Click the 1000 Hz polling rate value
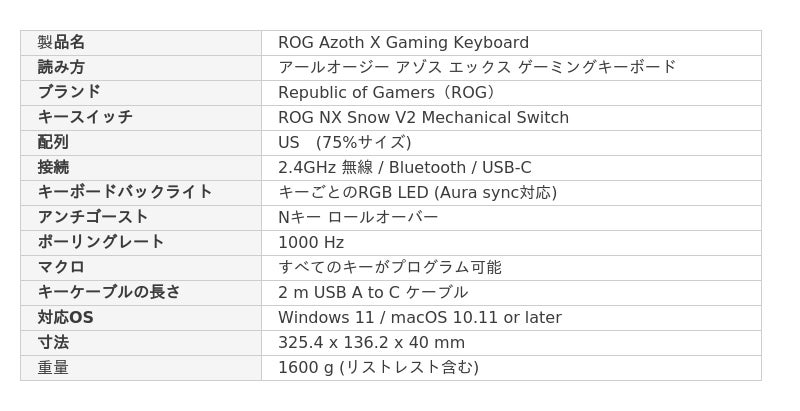Screen dimensions: 800x411 311,243
